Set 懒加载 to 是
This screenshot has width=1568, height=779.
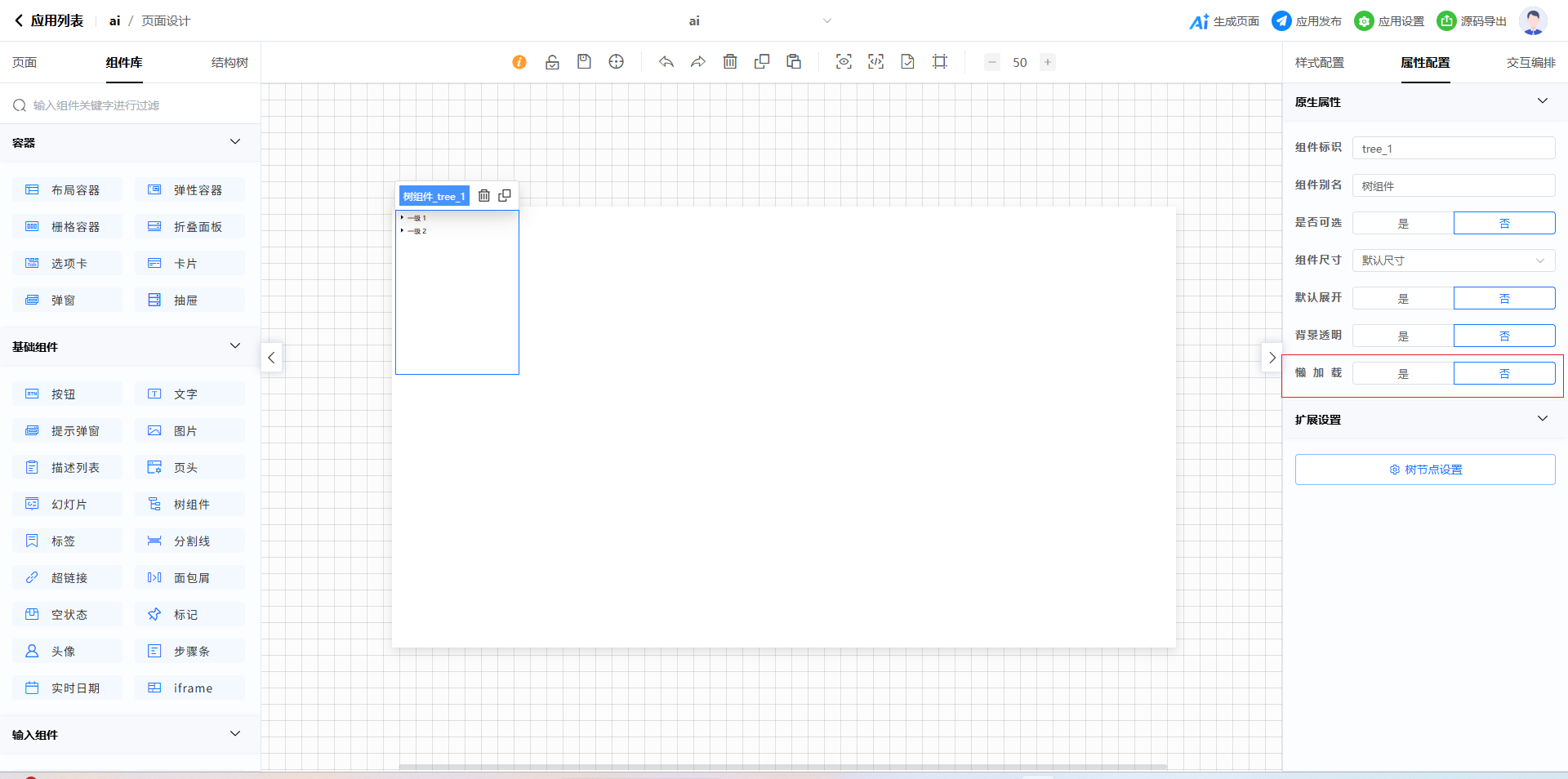click(1403, 374)
